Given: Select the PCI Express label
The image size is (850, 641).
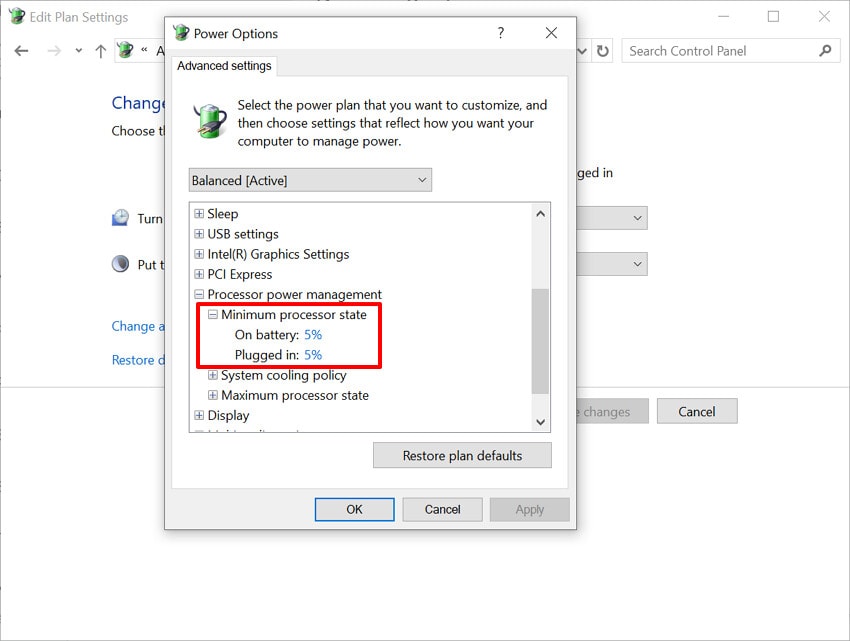Looking at the screenshot, I should click(x=240, y=274).
